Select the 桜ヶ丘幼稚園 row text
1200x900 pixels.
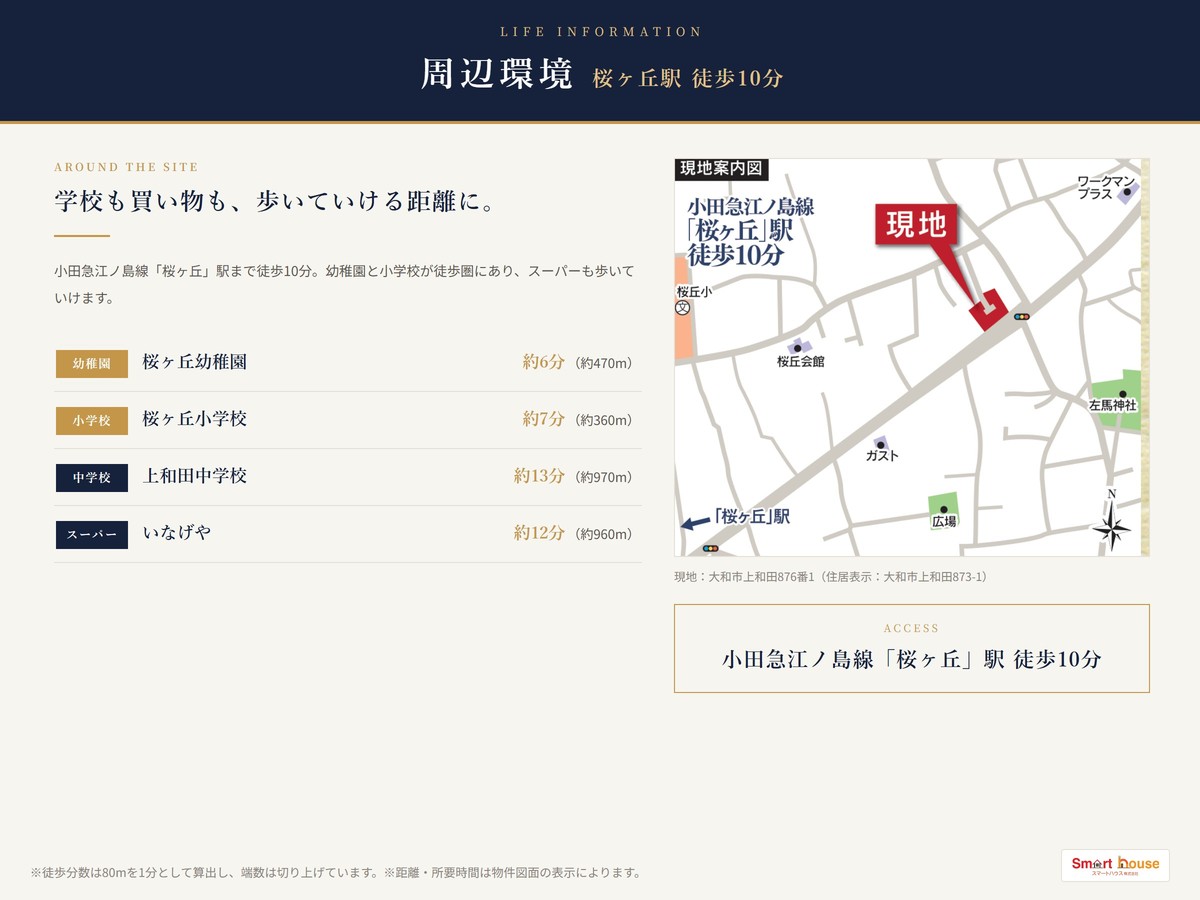coord(195,362)
